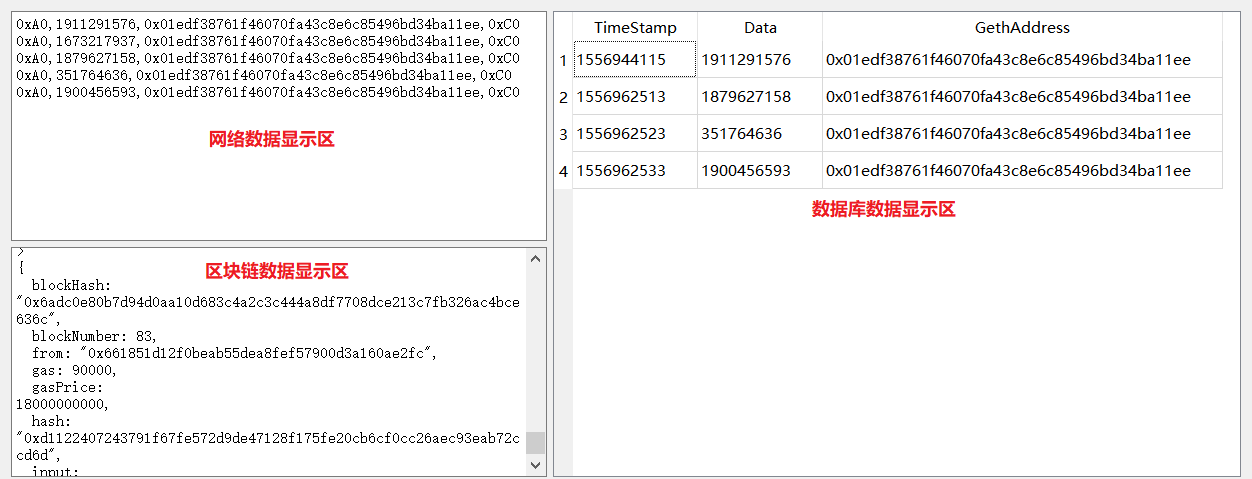The height and width of the screenshot is (479, 1252).
Task: Click the blockNumber: 83 line
Action: (93, 336)
